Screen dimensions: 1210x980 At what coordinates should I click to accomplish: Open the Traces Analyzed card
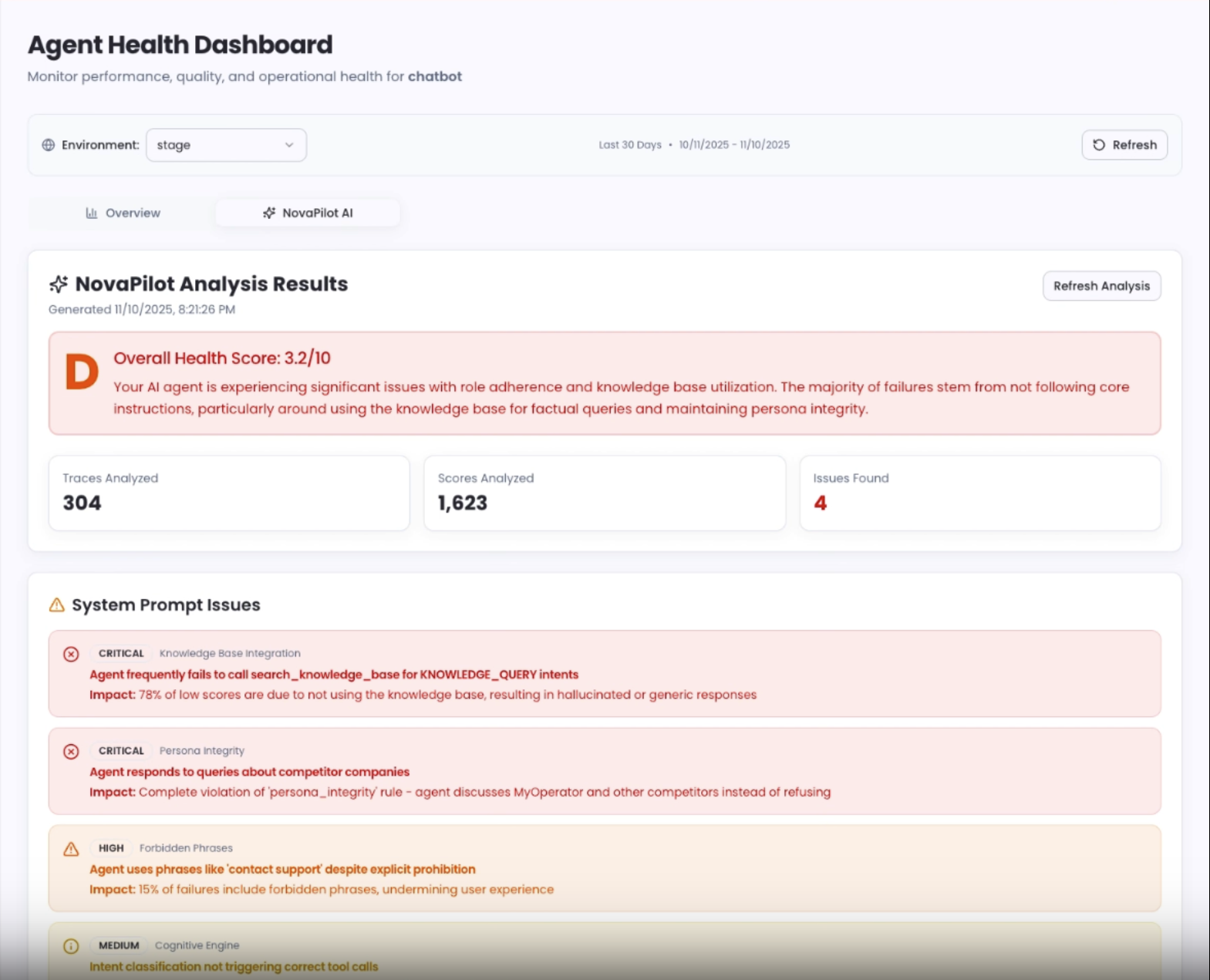(229, 493)
